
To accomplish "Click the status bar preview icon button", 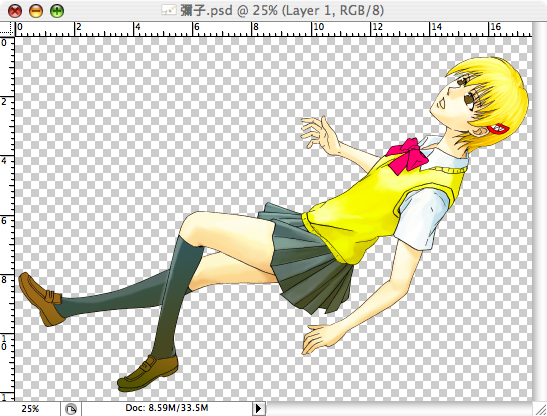I will pyautogui.click(x=71, y=409).
